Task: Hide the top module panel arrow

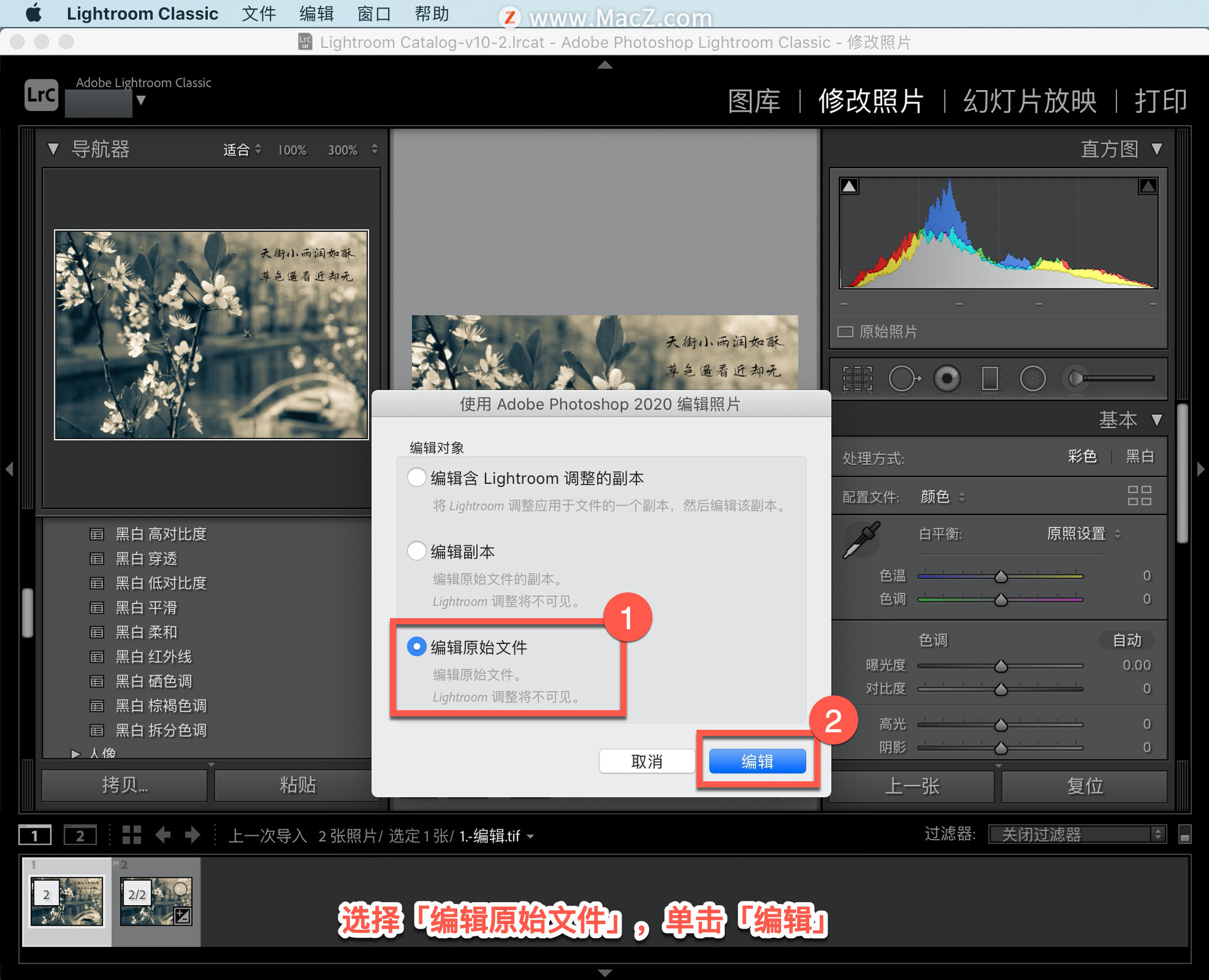Action: point(604,64)
